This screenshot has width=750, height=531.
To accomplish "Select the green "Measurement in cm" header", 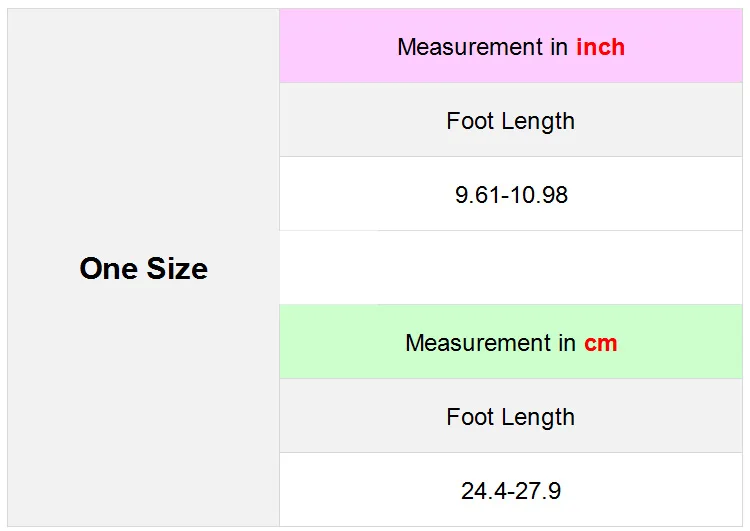I will click(x=511, y=343).
